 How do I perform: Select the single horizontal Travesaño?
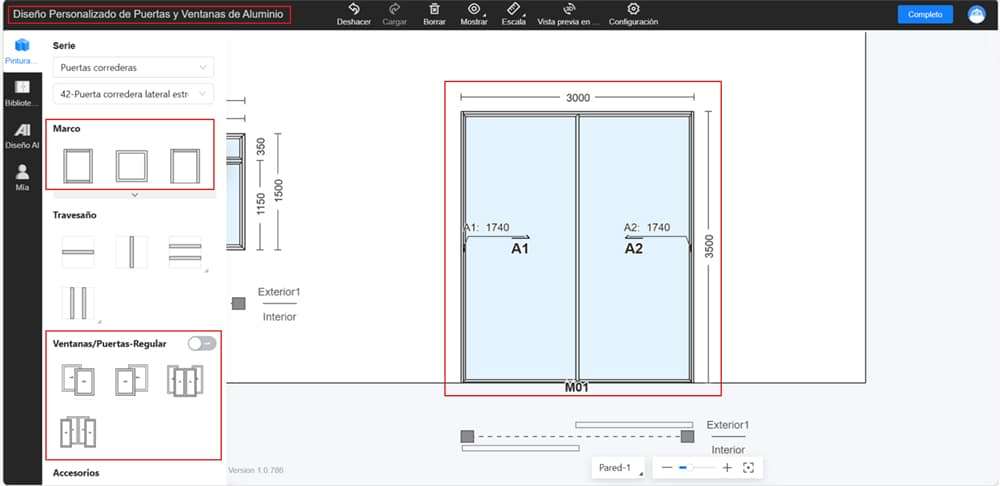tap(78, 252)
